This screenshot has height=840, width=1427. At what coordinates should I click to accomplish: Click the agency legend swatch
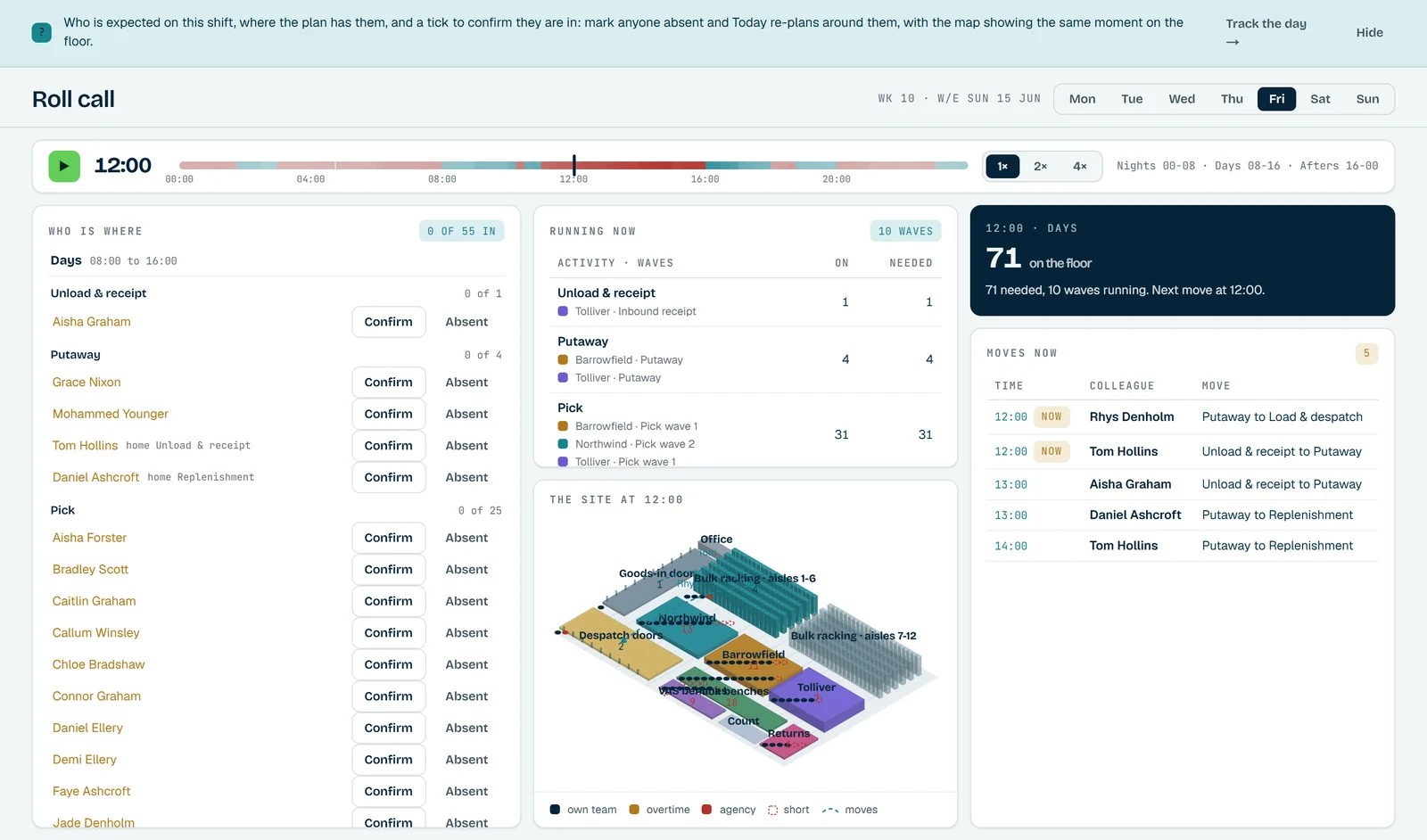coord(706,810)
